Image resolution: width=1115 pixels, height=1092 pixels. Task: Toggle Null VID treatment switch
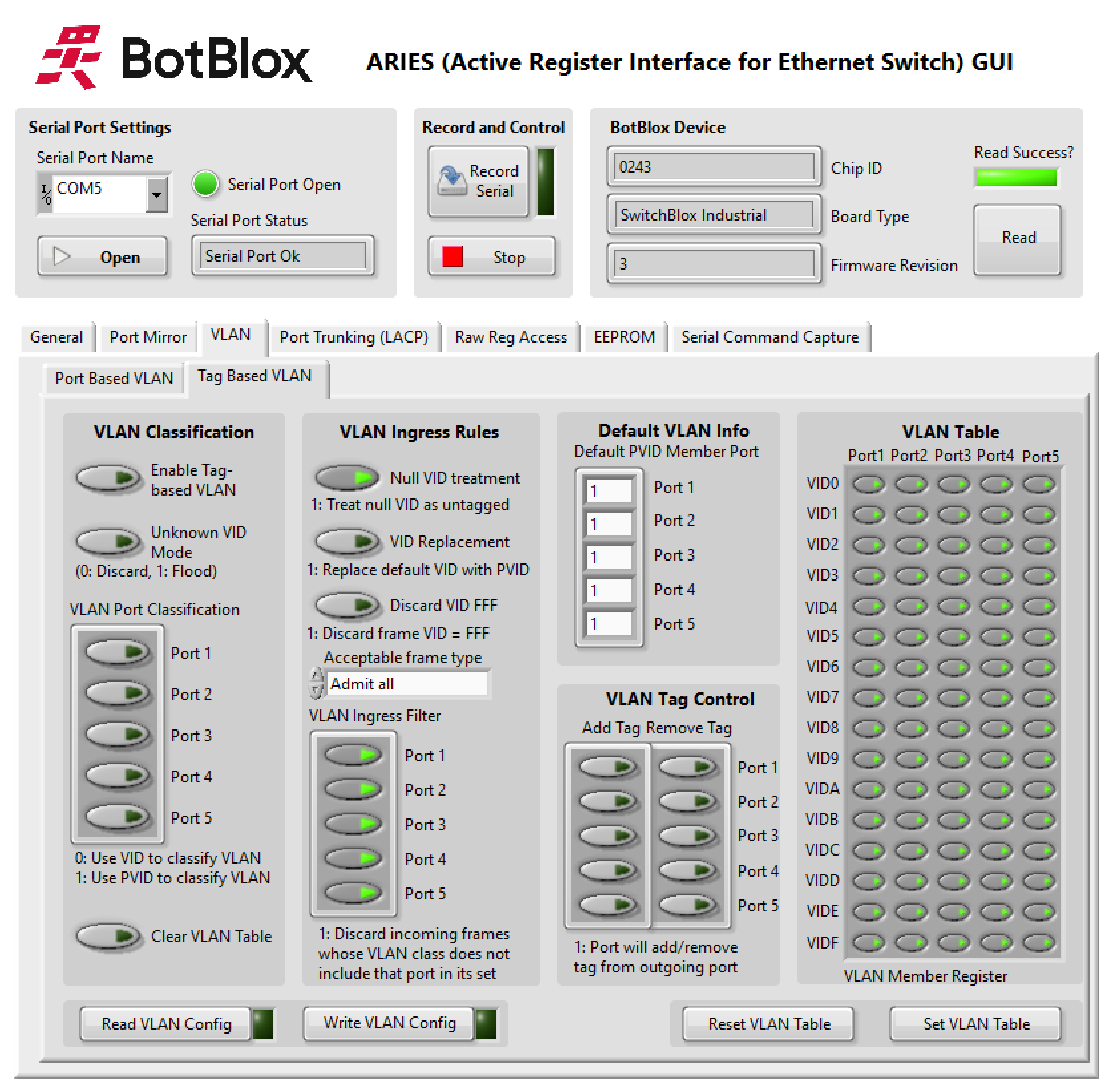[x=347, y=478]
